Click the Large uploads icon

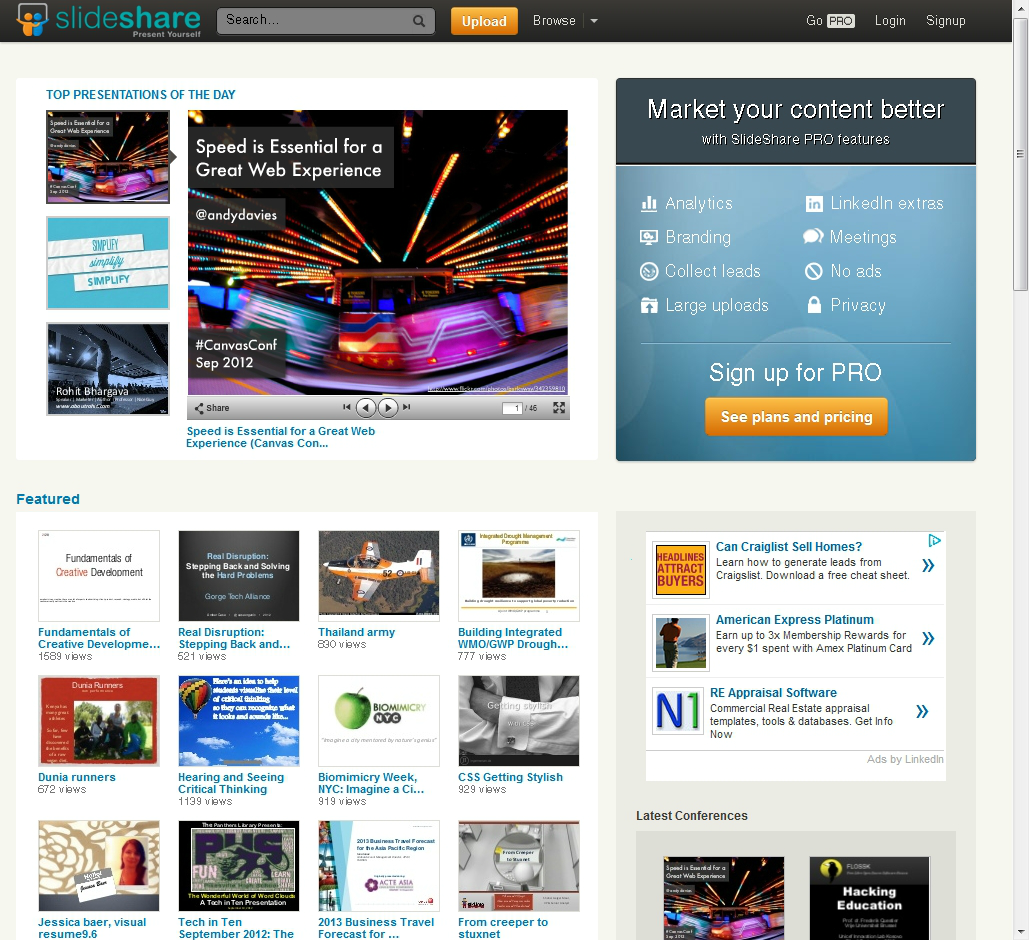649,305
